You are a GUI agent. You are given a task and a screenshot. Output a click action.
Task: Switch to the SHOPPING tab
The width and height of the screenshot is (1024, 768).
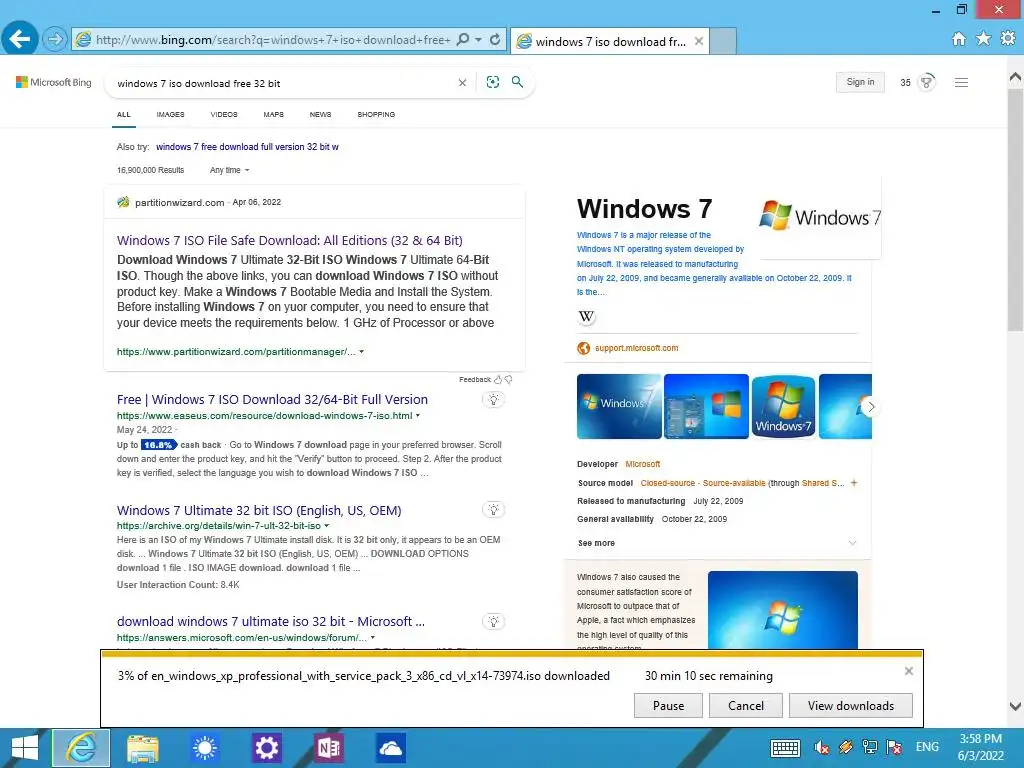point(376,114)
